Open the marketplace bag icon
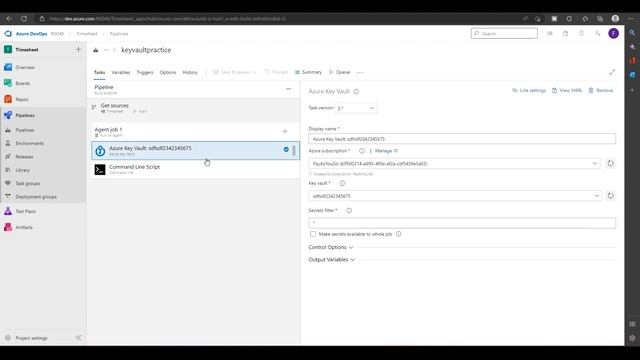The width and height of the screenshot is (640, 360). [x=565, y=33]
